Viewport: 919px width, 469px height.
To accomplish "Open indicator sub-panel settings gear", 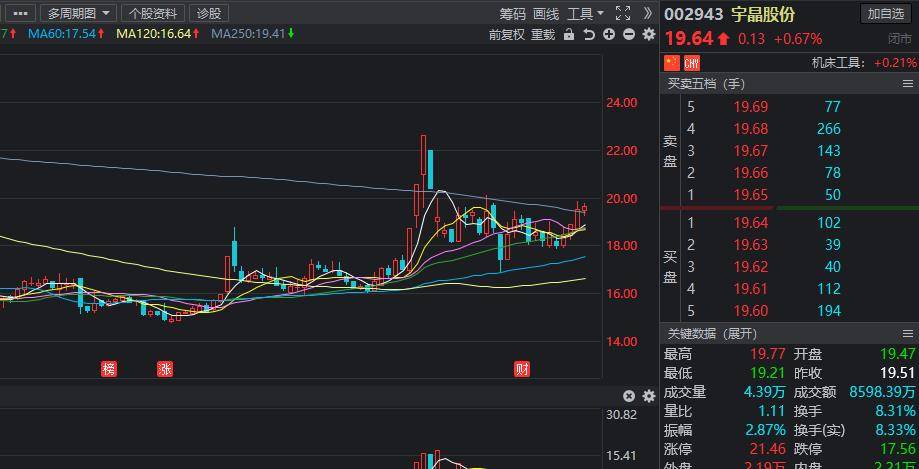I will 648,396.
